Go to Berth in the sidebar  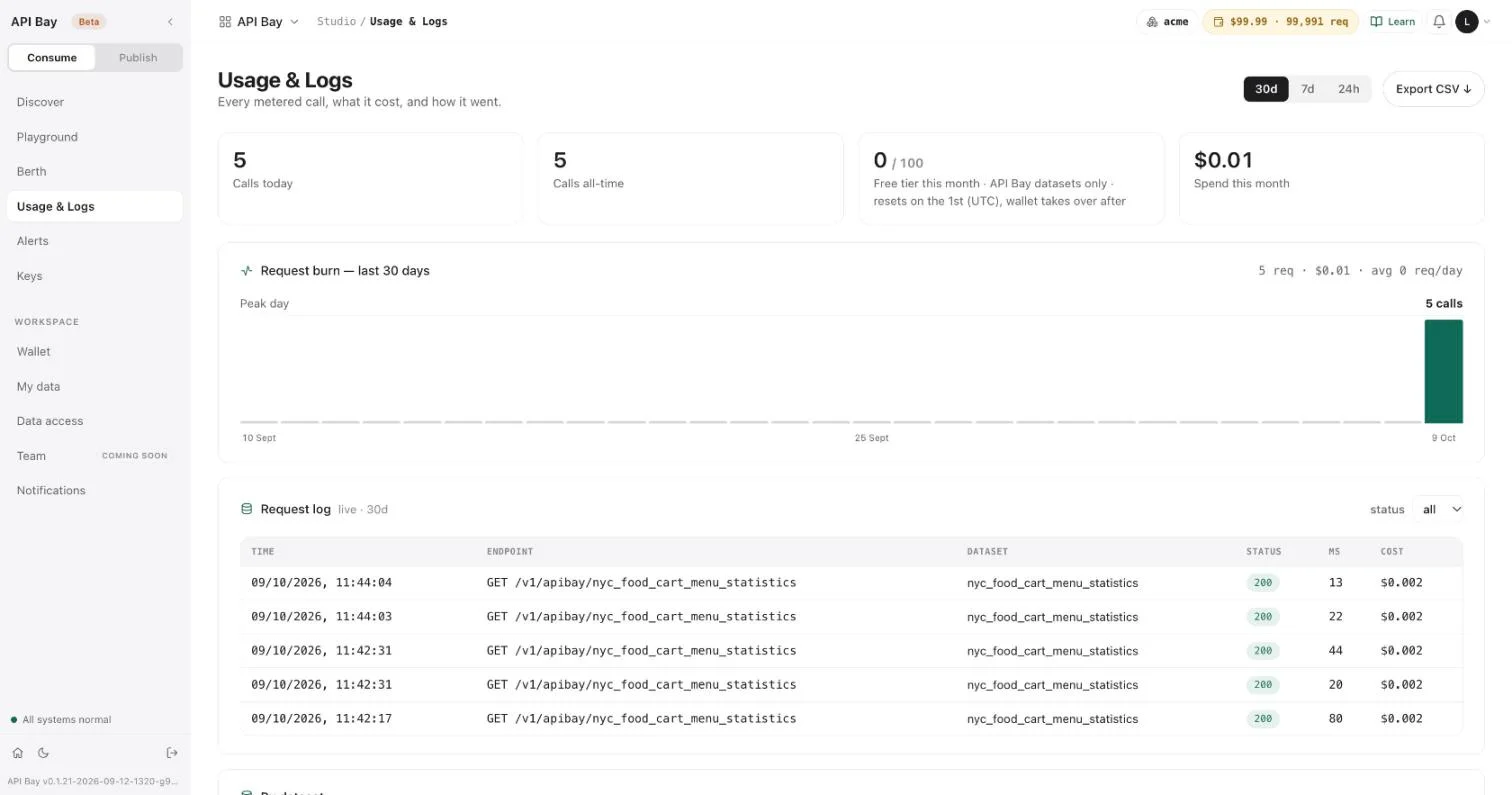[94, 172]
